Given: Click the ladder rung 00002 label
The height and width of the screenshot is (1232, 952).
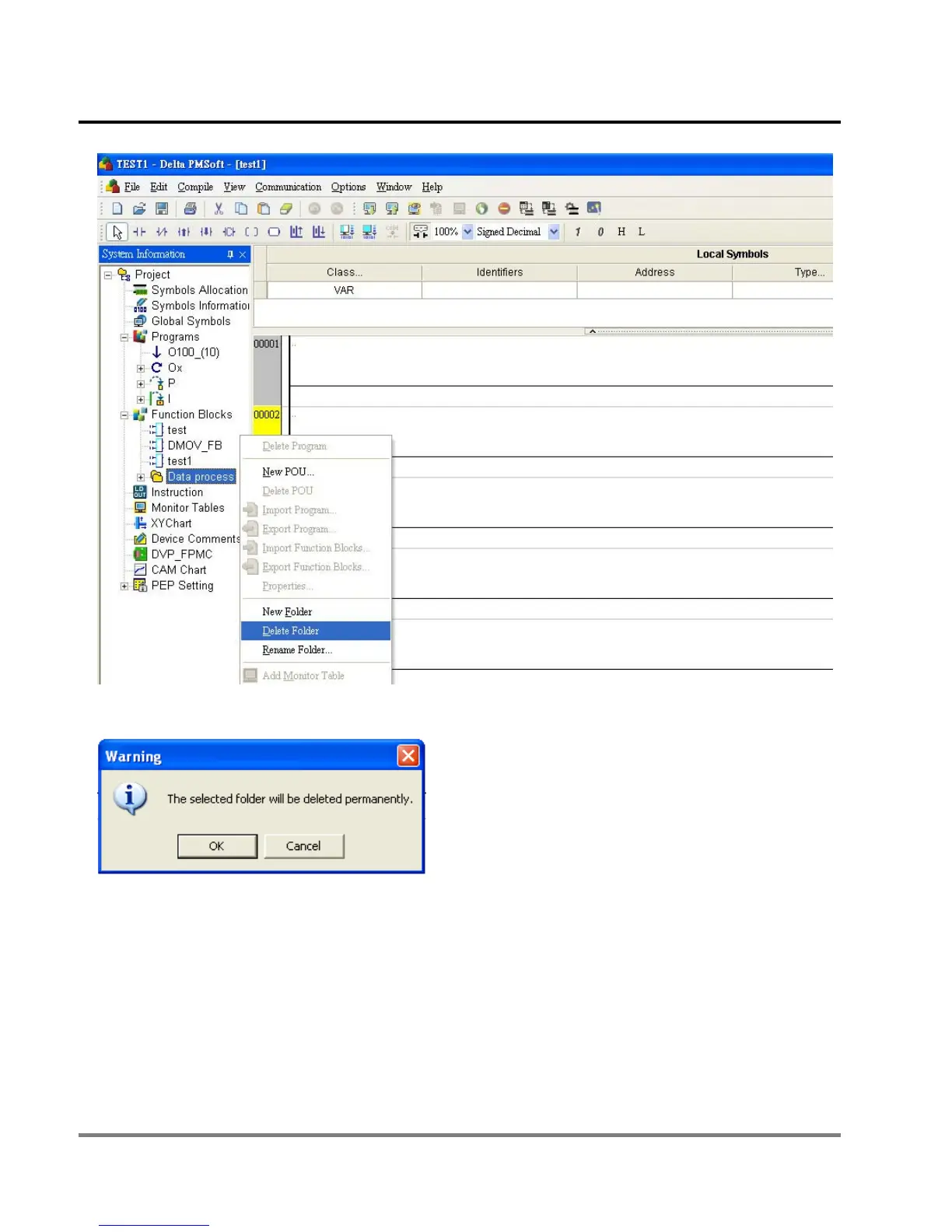Looking at the screenshot, I should (x=267, y=415).
